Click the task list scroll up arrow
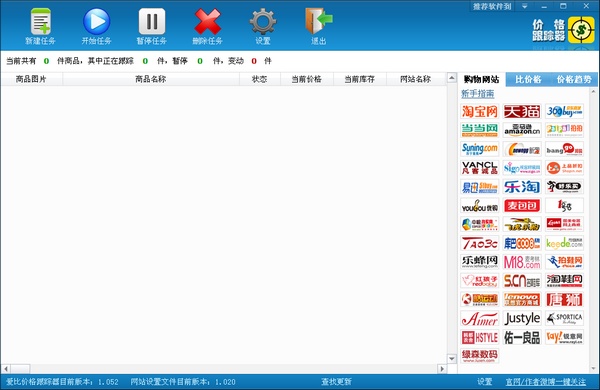This screenshot has height=390, width=600. coord(452,78)
